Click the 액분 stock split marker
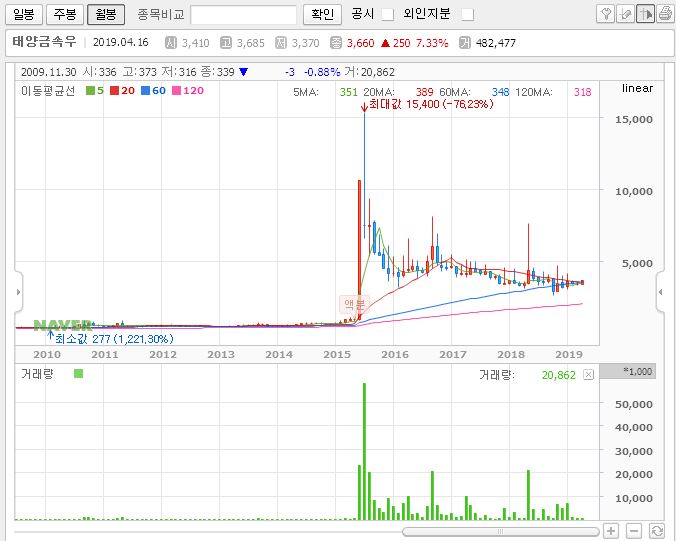Image resolution: width=676 pixels, height=541 pixels. click(354, 304)
